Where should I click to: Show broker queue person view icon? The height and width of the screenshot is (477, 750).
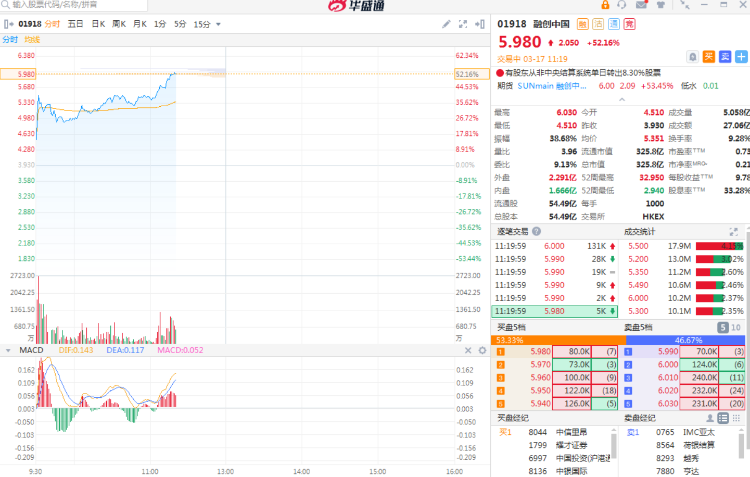(x=710, y=418)
